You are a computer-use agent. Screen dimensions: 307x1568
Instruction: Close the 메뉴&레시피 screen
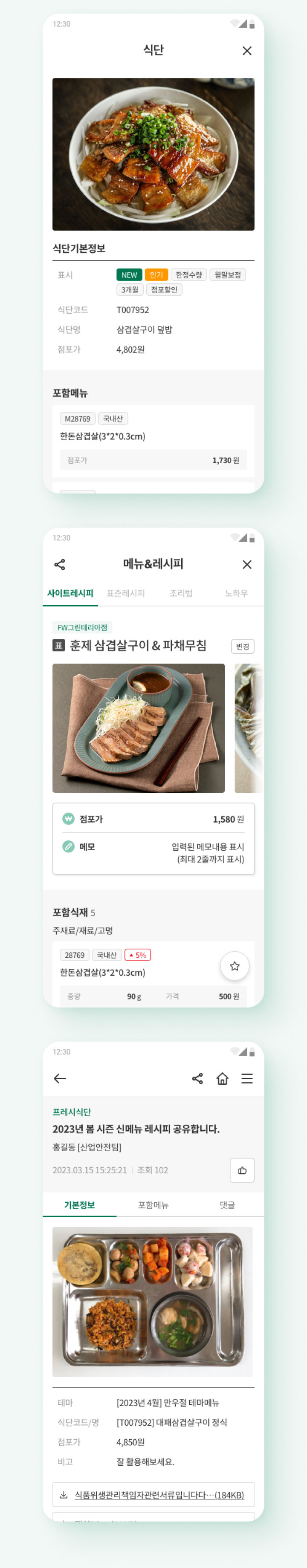(247, 564)
